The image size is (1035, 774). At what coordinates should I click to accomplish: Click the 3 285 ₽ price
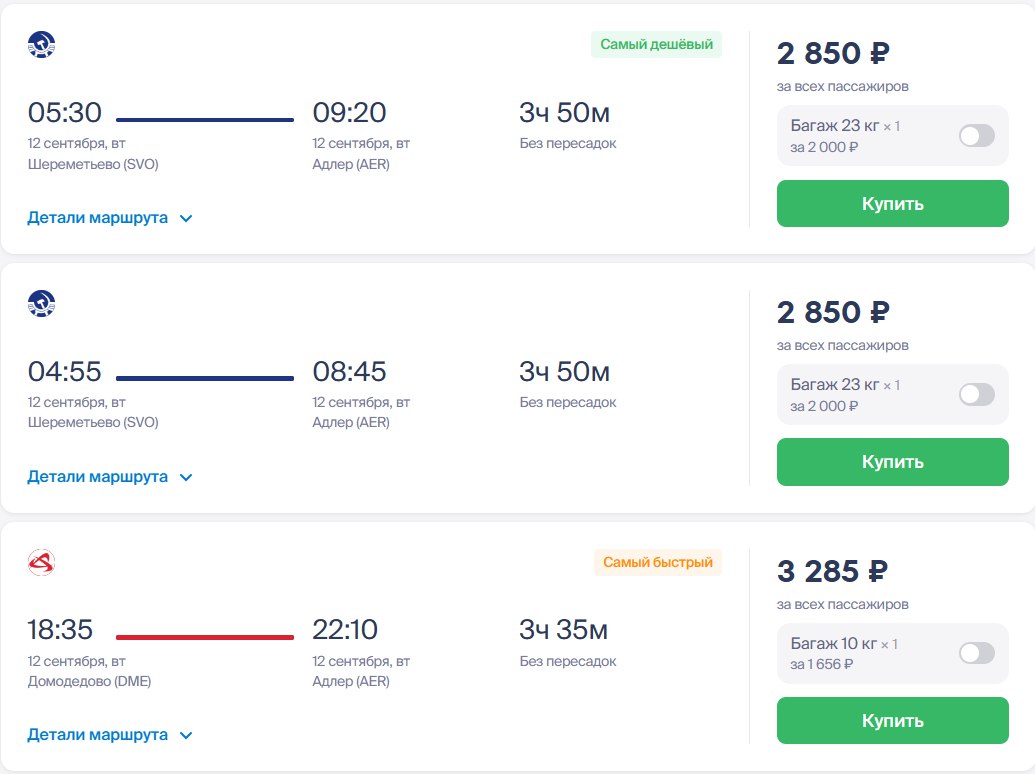(x=832, y=572)
